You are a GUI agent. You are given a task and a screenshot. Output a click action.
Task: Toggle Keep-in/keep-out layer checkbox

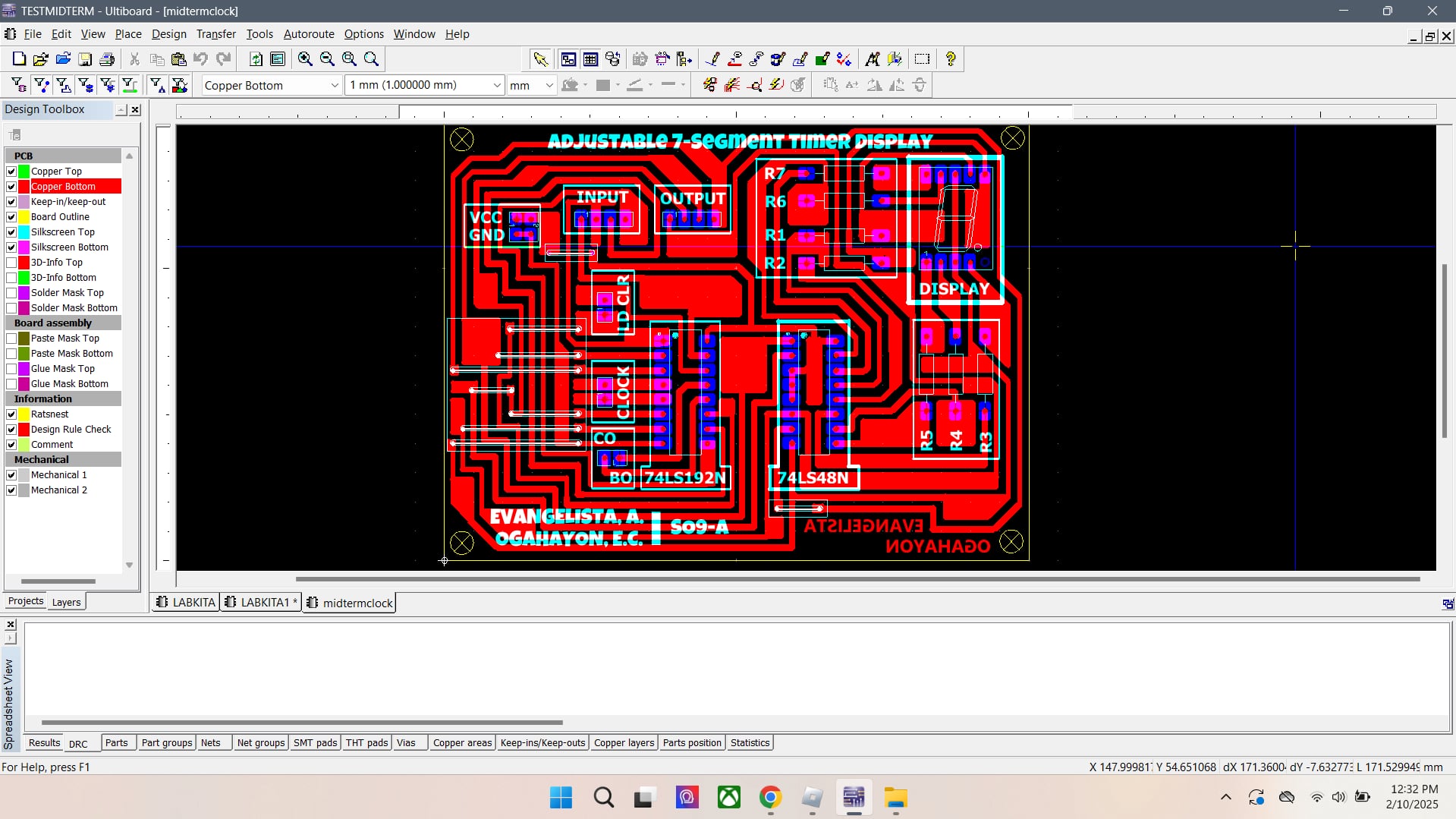pyautogui.click(x=11, y=202)
